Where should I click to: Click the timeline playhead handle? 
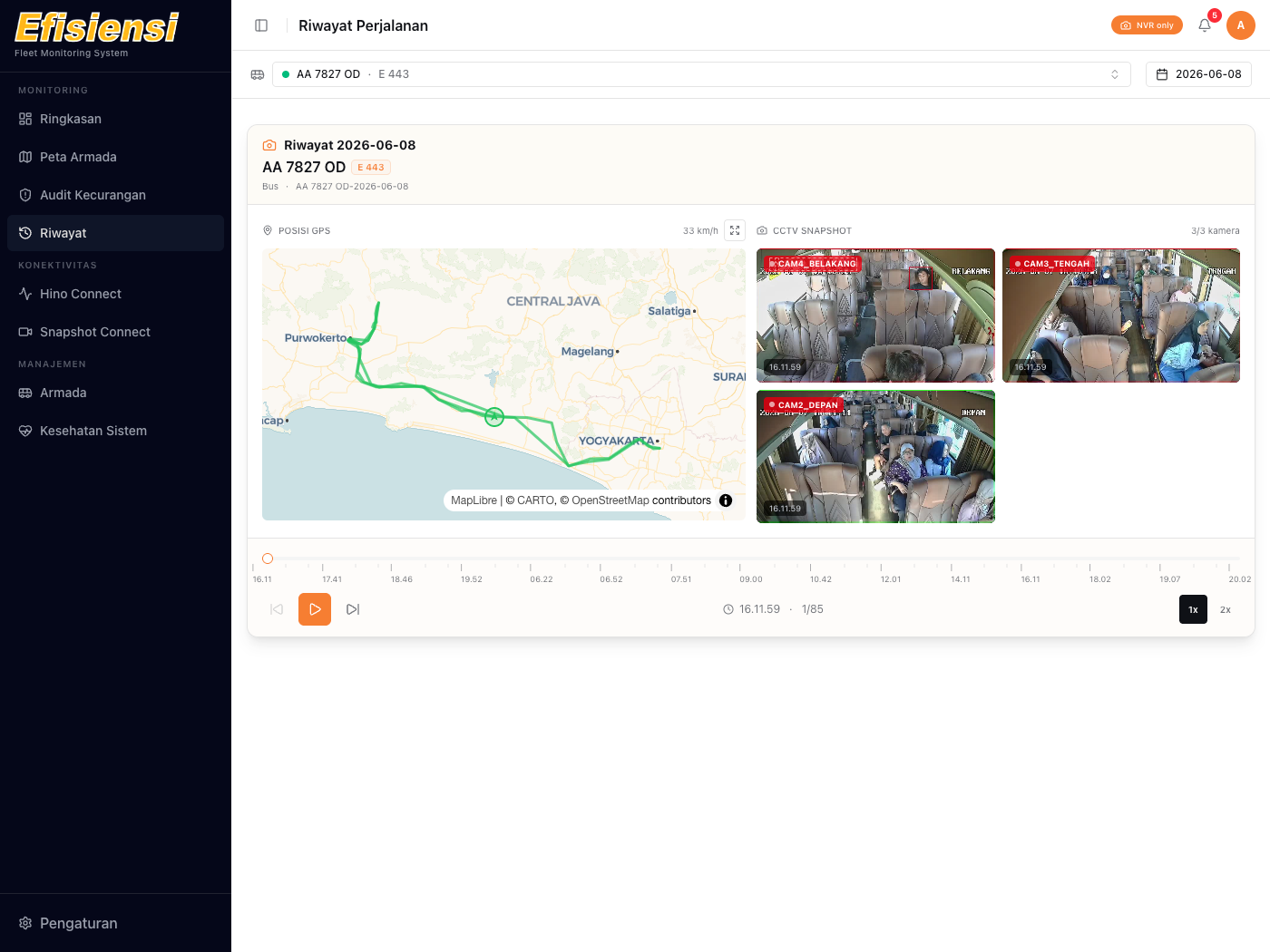(268, 559)
